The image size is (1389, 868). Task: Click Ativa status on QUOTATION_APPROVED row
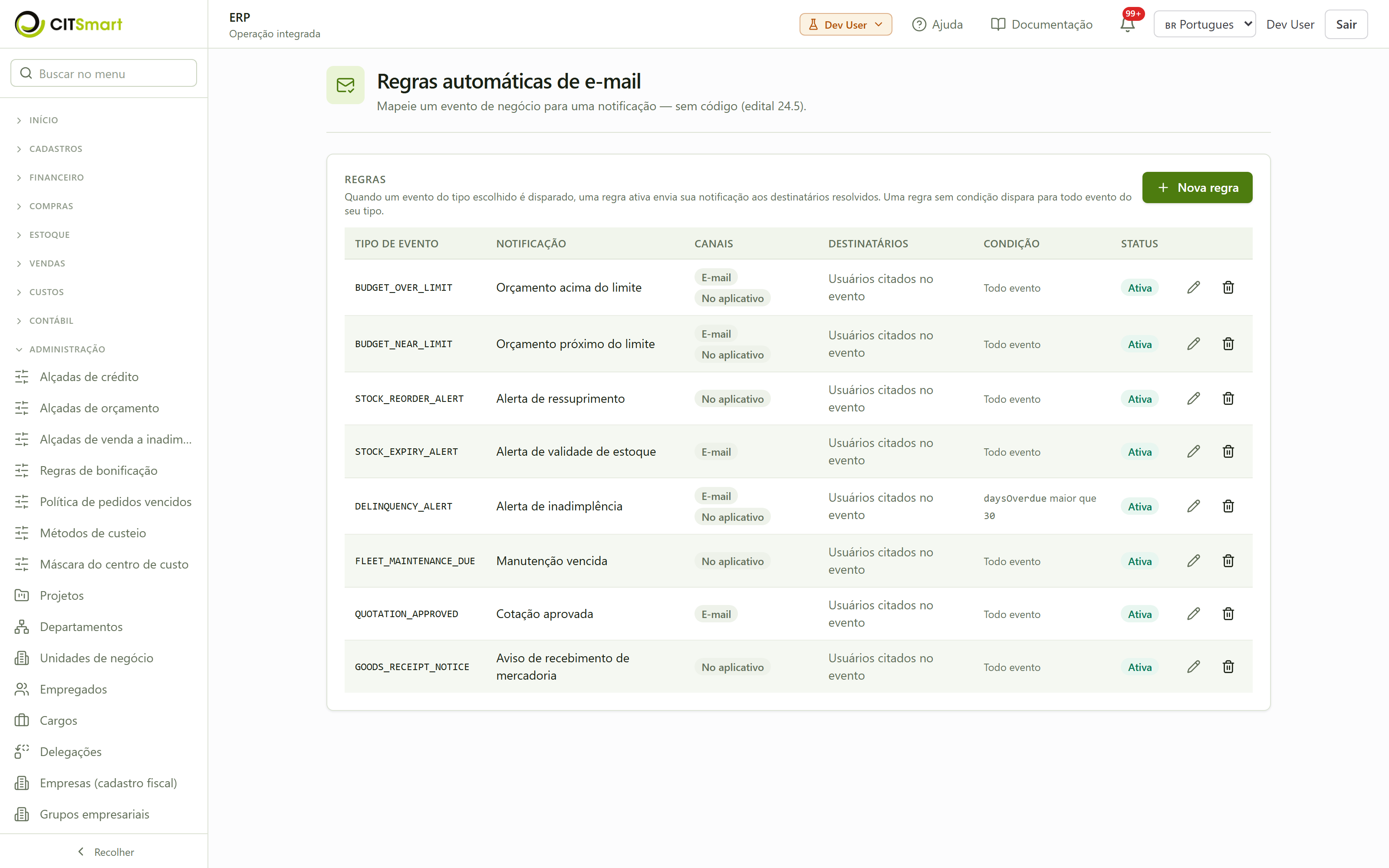[x=1139, y=614]
